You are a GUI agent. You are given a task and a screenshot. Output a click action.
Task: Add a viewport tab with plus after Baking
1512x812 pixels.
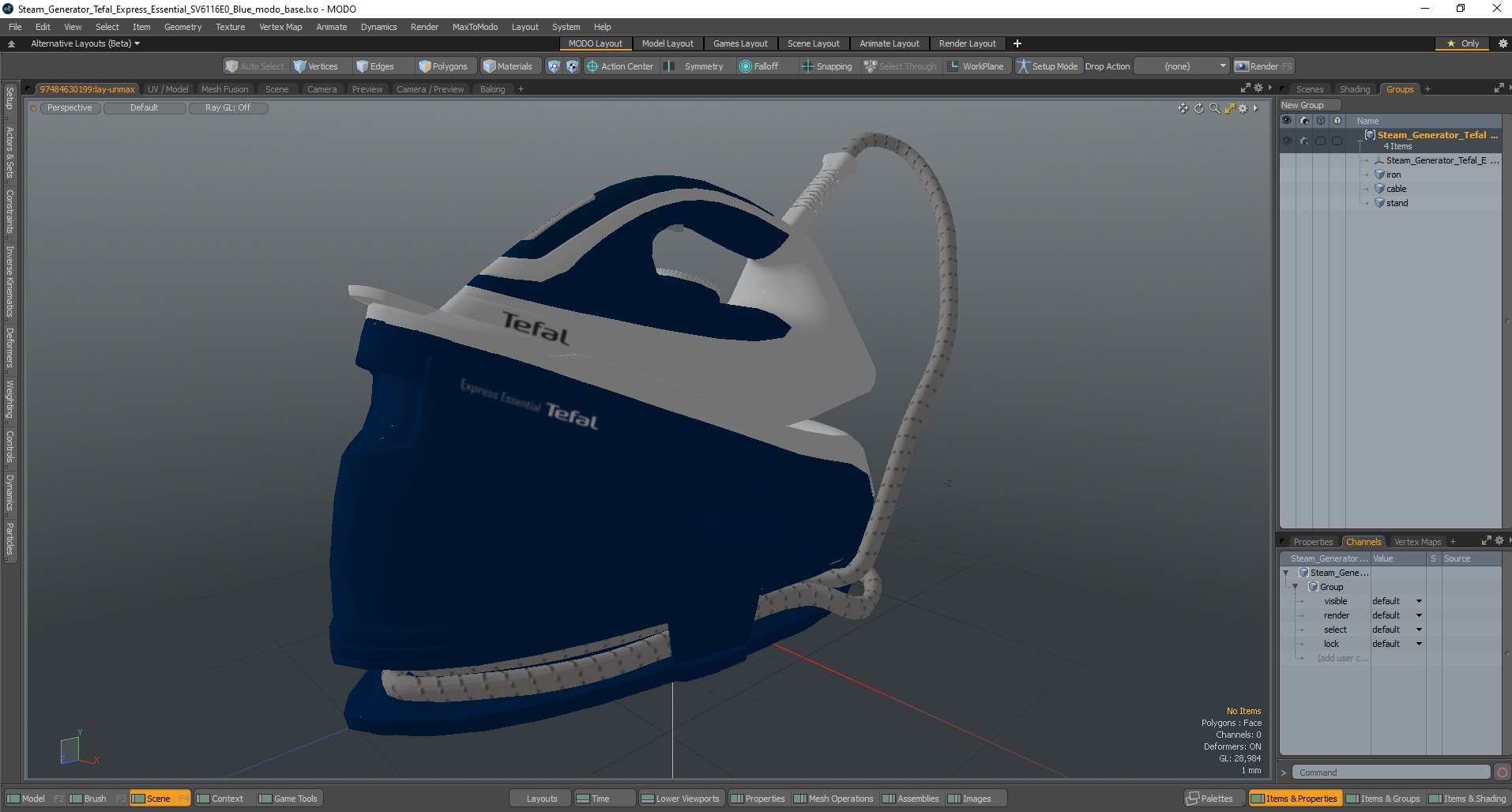point(521,89)
